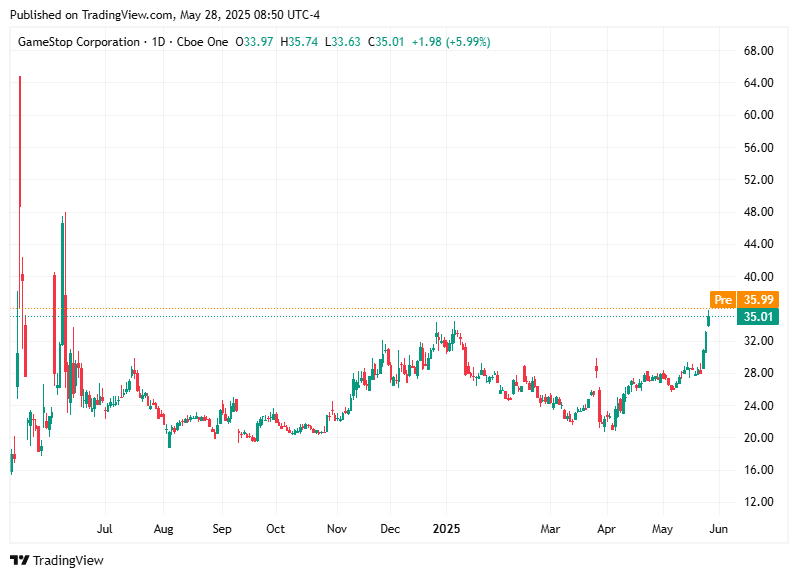Screen dimensions: 798x578
Task: Click the 40.00 price axis label
Action: point(758,277)
